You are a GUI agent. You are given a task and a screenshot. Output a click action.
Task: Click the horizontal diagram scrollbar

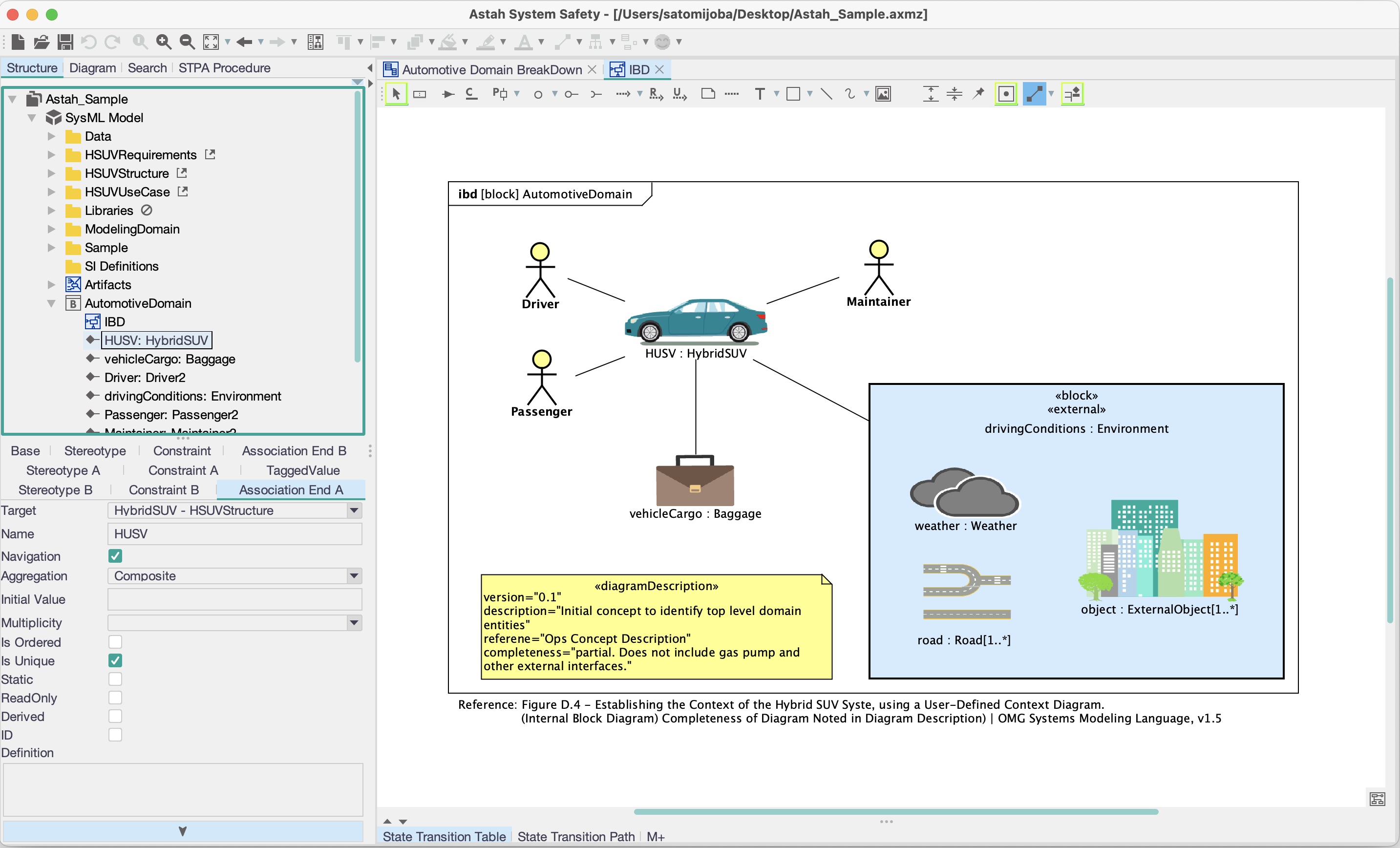tap(895, 812)
